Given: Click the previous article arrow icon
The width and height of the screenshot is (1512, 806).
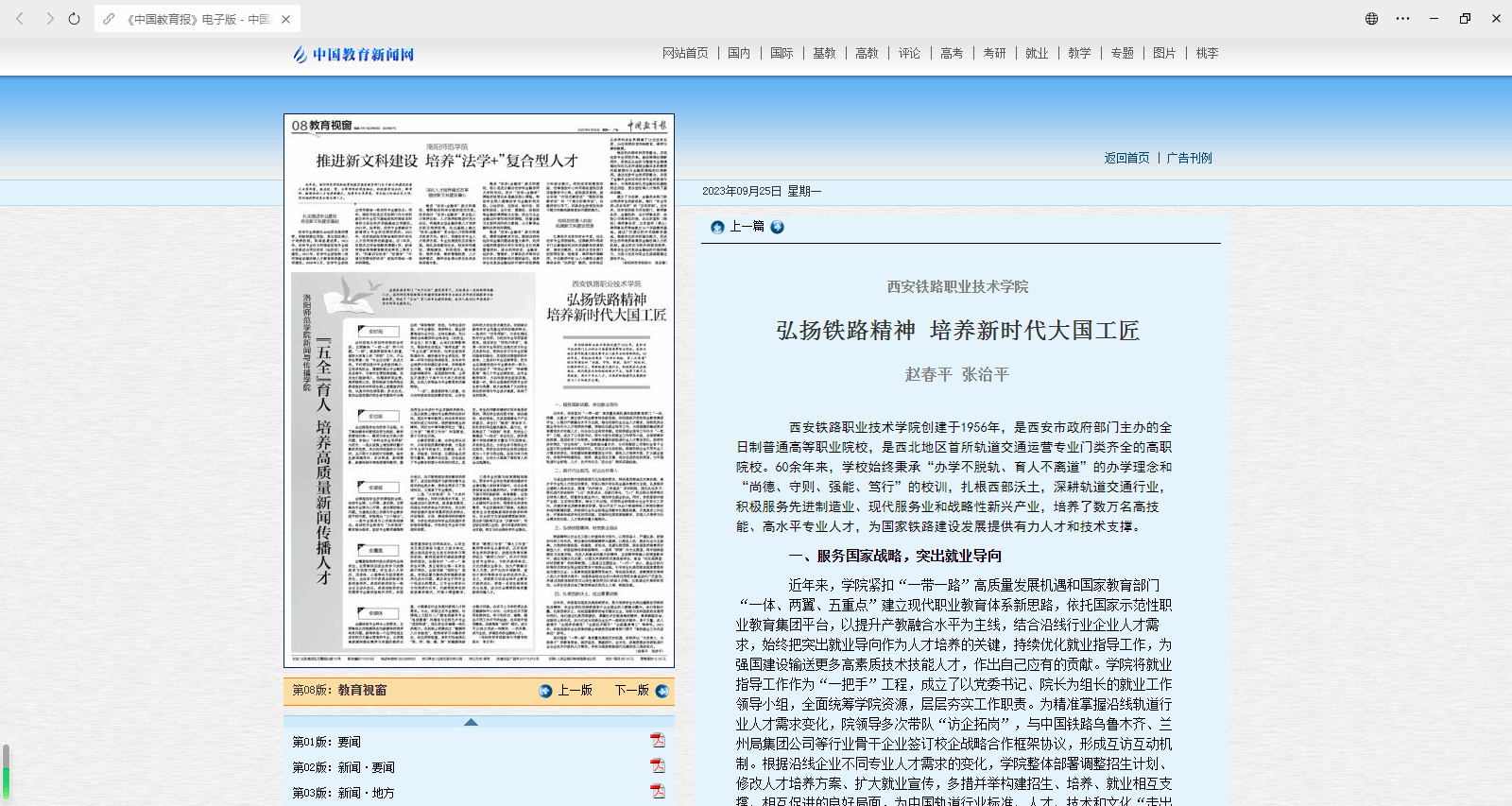Looking at the screenshot, I should [x=717, y=227].
